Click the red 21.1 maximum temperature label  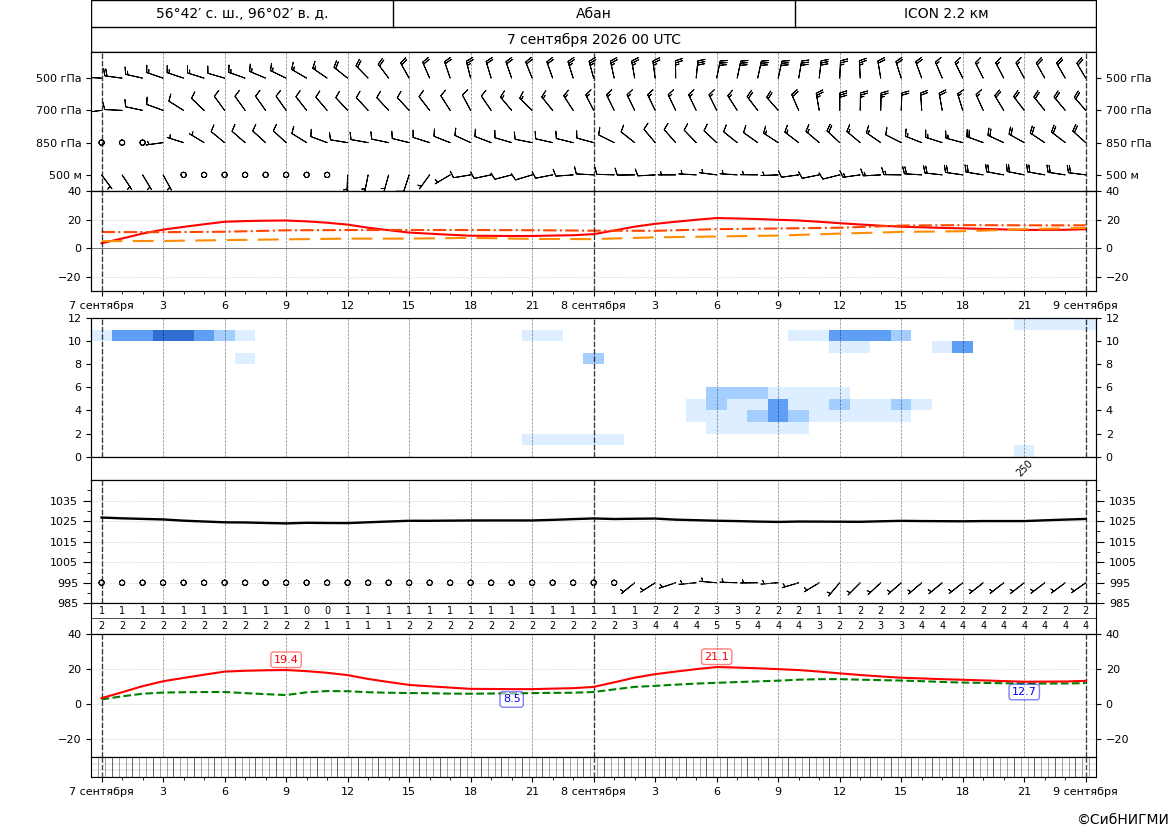716,656
